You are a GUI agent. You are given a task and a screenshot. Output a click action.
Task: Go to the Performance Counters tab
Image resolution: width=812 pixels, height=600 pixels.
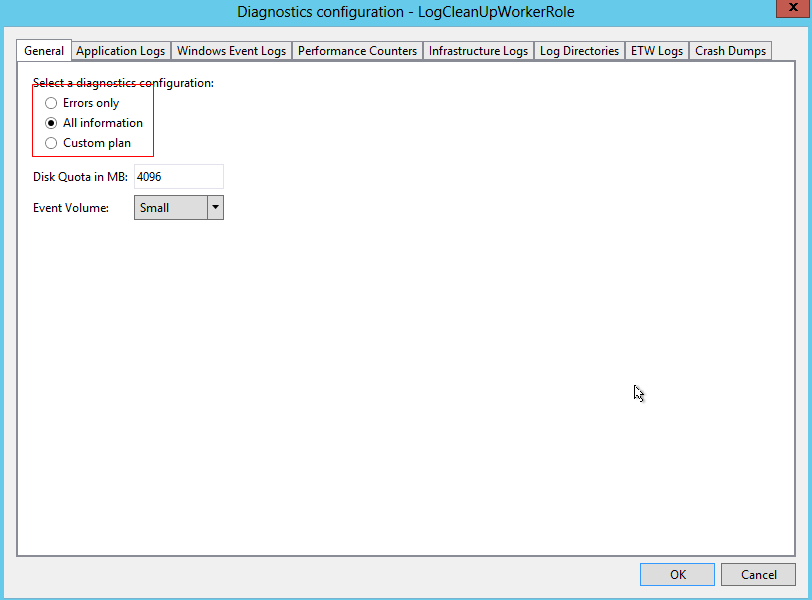pos(357,51)
